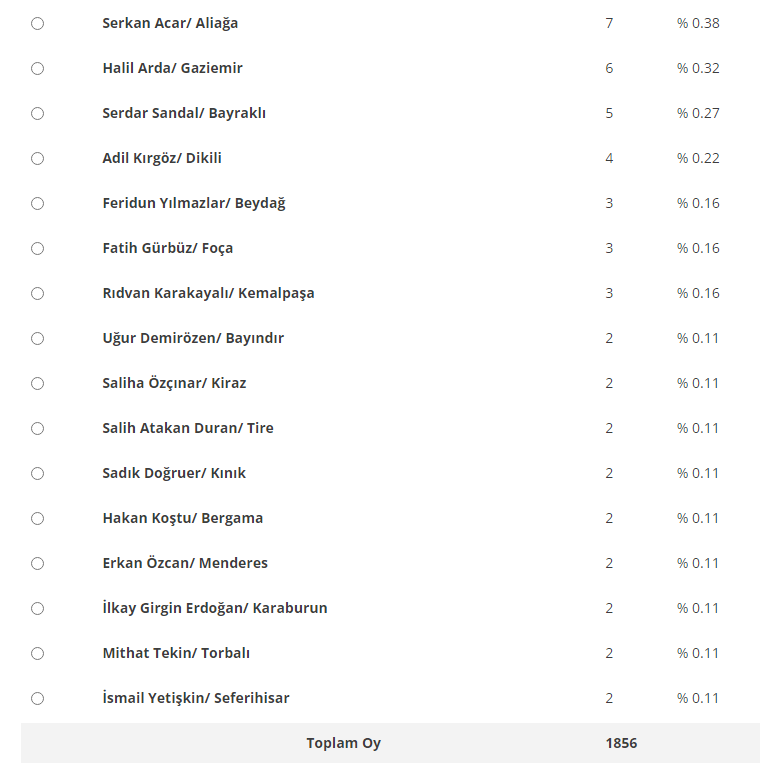
Task: Select Sadık Doğruer/ Kınık radio button
Action: [38, 474]
